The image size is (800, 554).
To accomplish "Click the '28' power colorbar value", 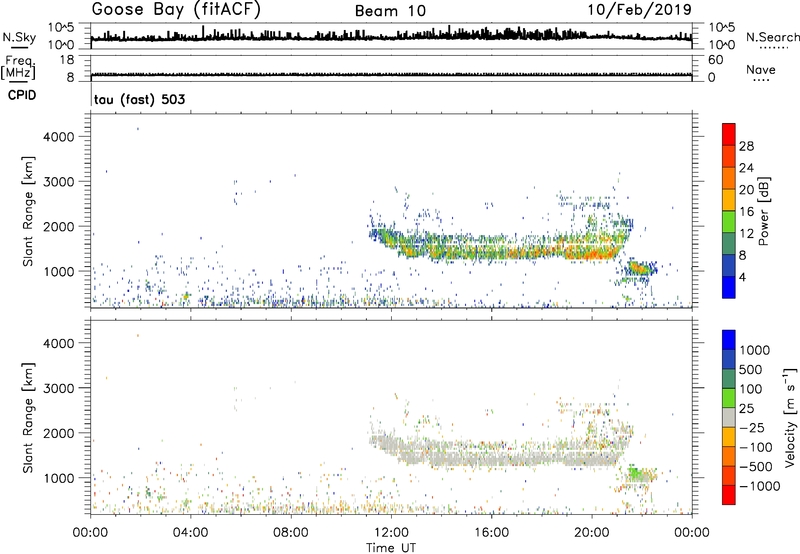I will coord(746,146).
